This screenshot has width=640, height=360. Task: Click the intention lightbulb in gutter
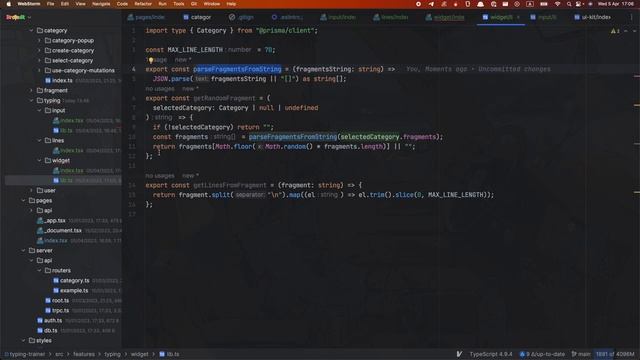pyautogui.click(x=151, y=60)
